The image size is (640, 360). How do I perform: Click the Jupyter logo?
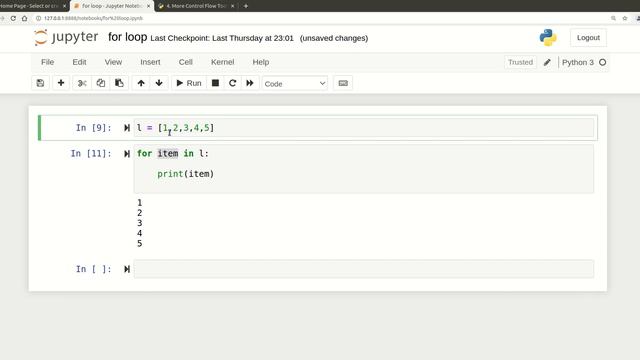point(66,37)
